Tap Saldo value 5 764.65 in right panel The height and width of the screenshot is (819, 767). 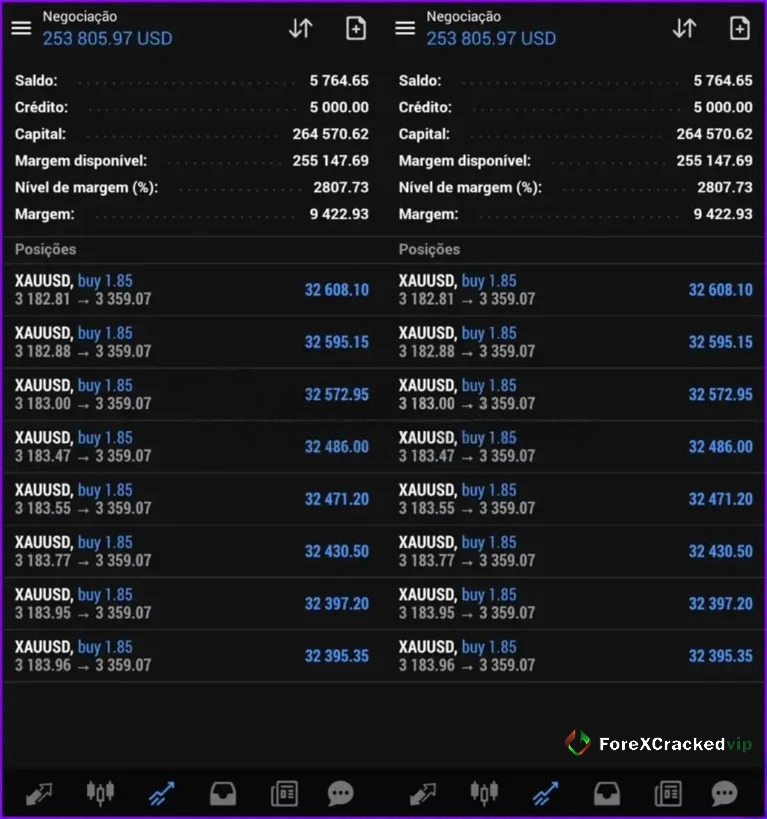[723, 80]
